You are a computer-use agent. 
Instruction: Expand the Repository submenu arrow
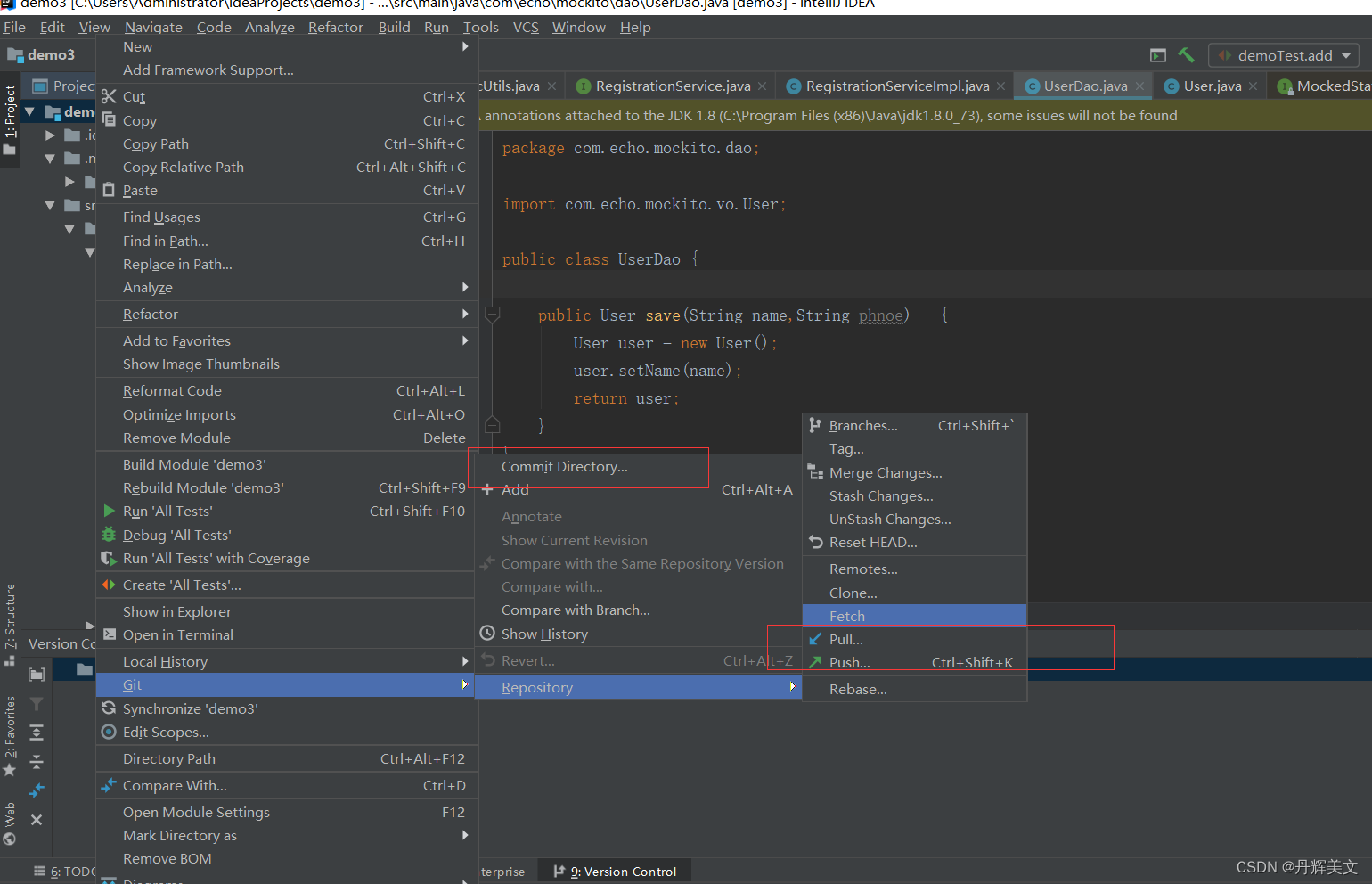792,687
